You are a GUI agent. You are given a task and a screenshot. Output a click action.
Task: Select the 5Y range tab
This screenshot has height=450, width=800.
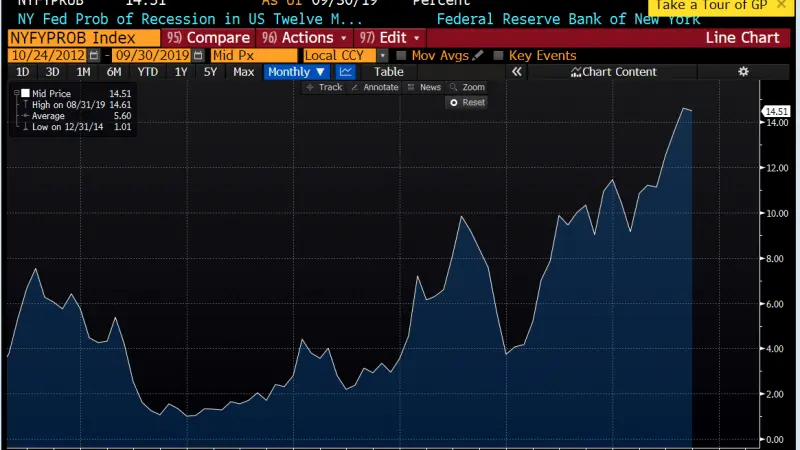coord(210,72)
